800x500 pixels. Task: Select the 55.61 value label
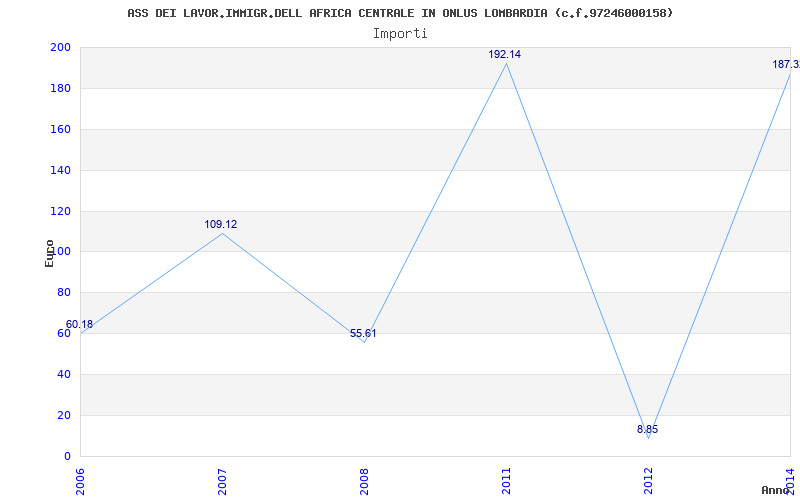coord(363,334)
